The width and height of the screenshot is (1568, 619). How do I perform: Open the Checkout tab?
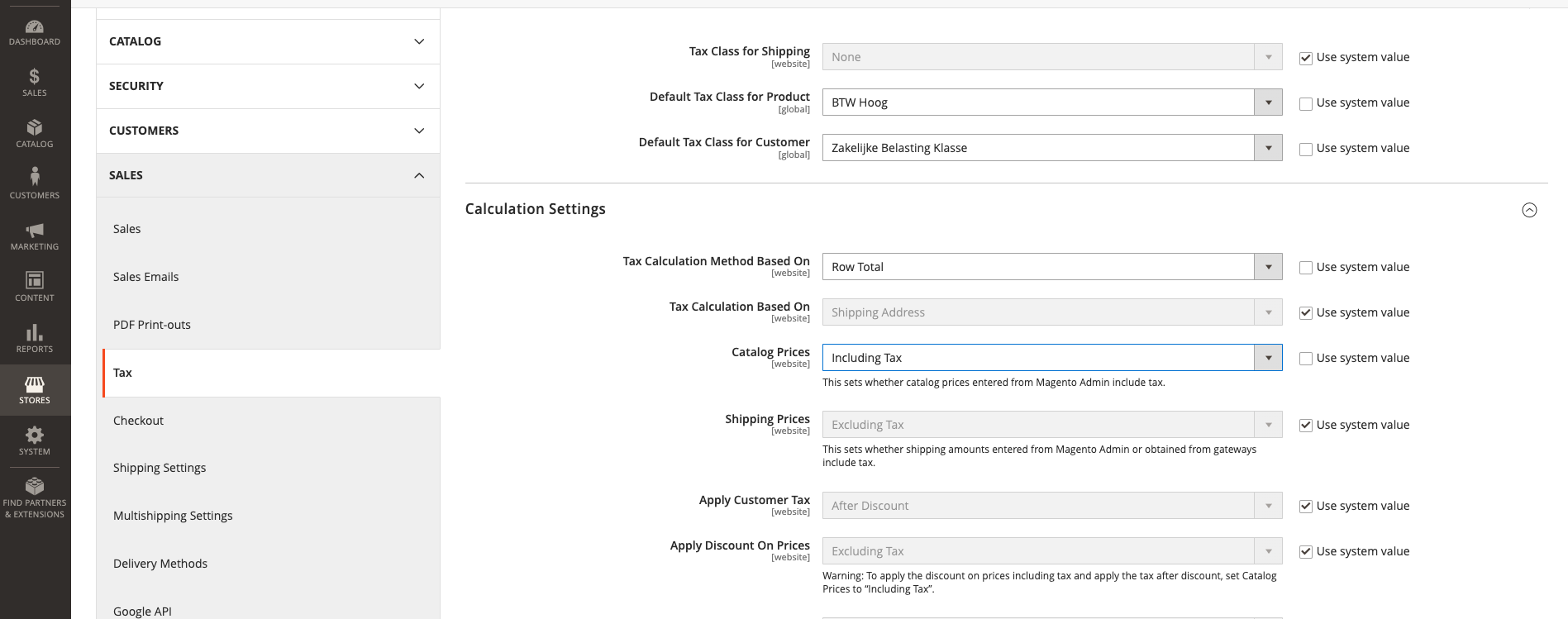271,421
